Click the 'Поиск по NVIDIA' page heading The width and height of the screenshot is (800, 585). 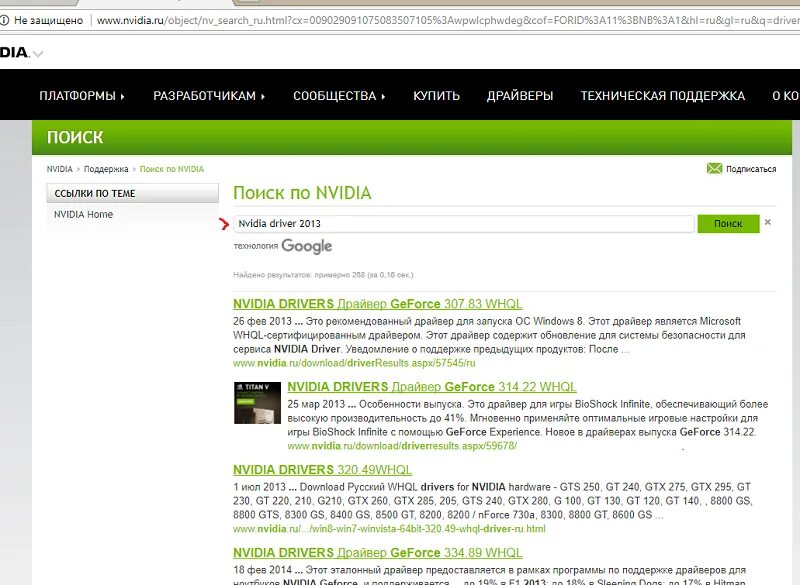point(302,193)
